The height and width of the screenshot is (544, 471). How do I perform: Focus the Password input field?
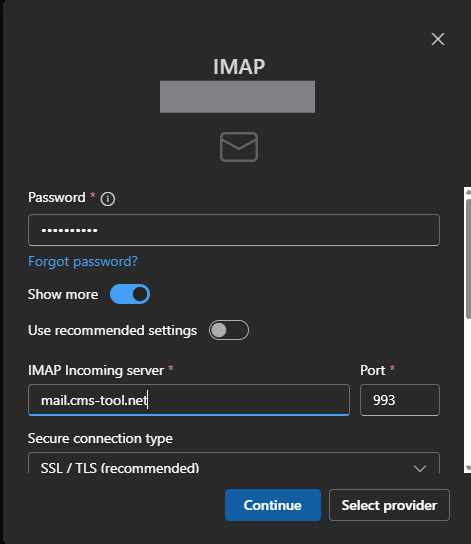pos(234,230)
